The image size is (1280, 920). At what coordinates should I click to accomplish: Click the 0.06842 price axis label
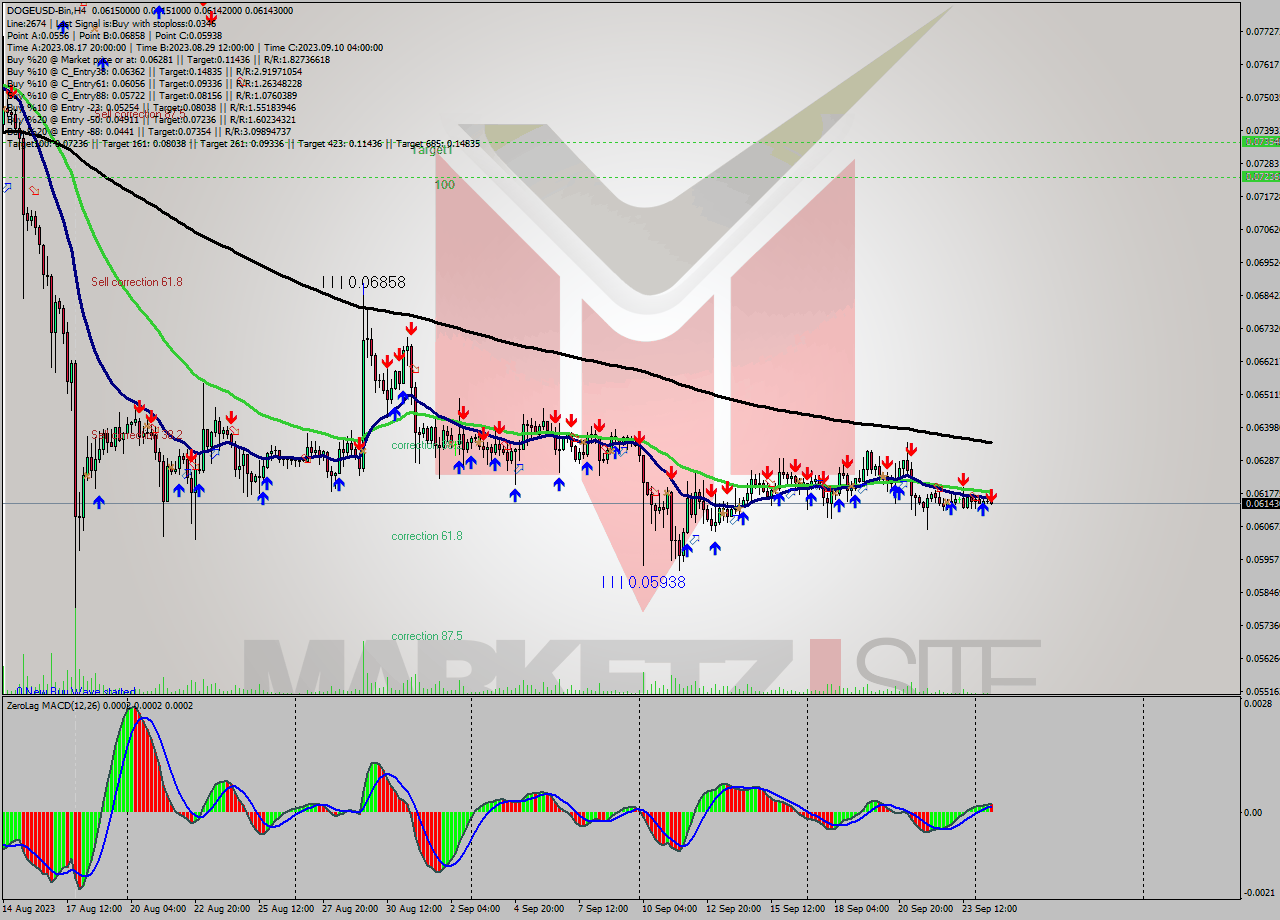(x=1262, y=295)
